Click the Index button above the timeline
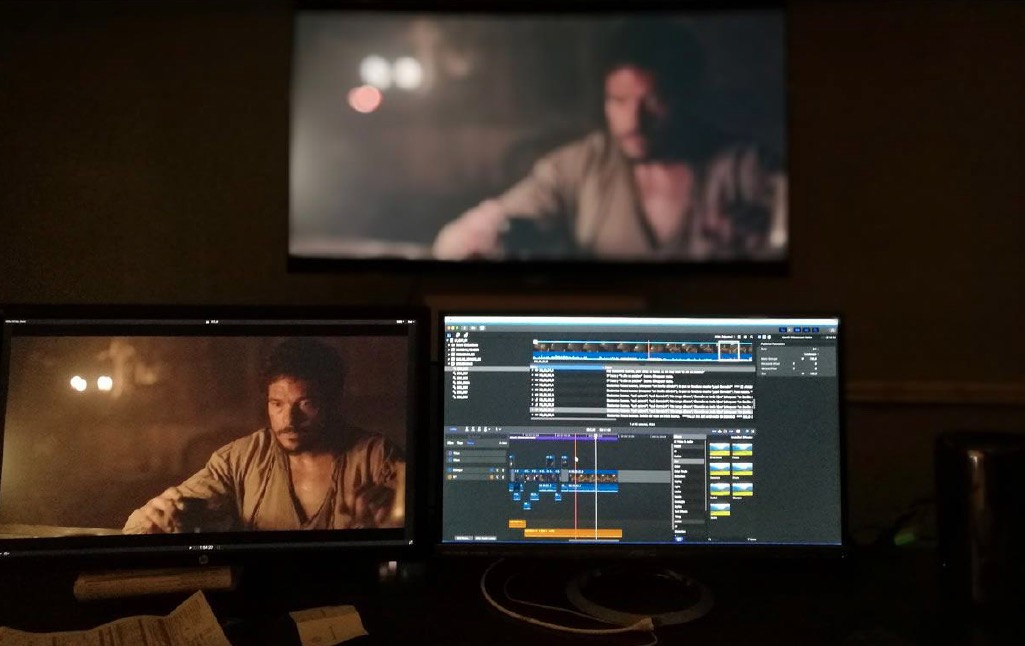Image resolution: width=1025 pixels, height=646 pixels. point(452,429)
